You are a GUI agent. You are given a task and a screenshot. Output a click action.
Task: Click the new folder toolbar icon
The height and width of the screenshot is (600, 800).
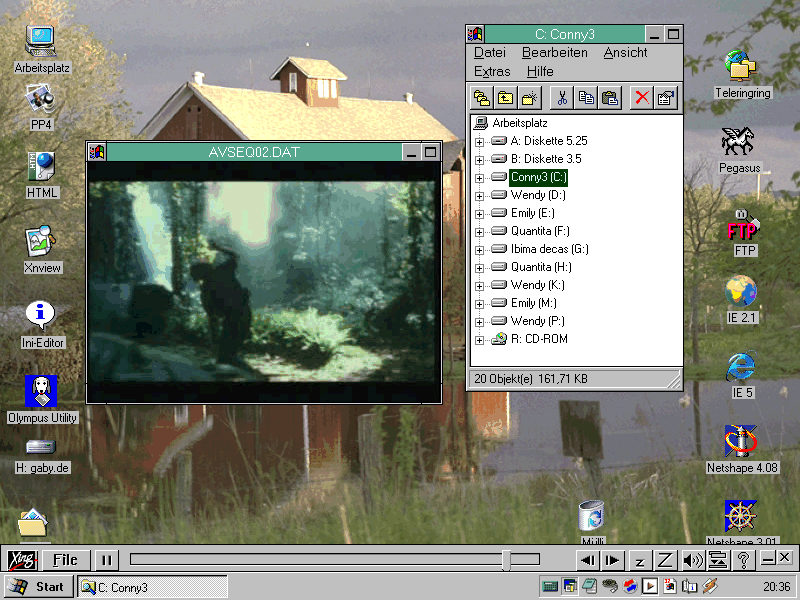tap(530, 97)
